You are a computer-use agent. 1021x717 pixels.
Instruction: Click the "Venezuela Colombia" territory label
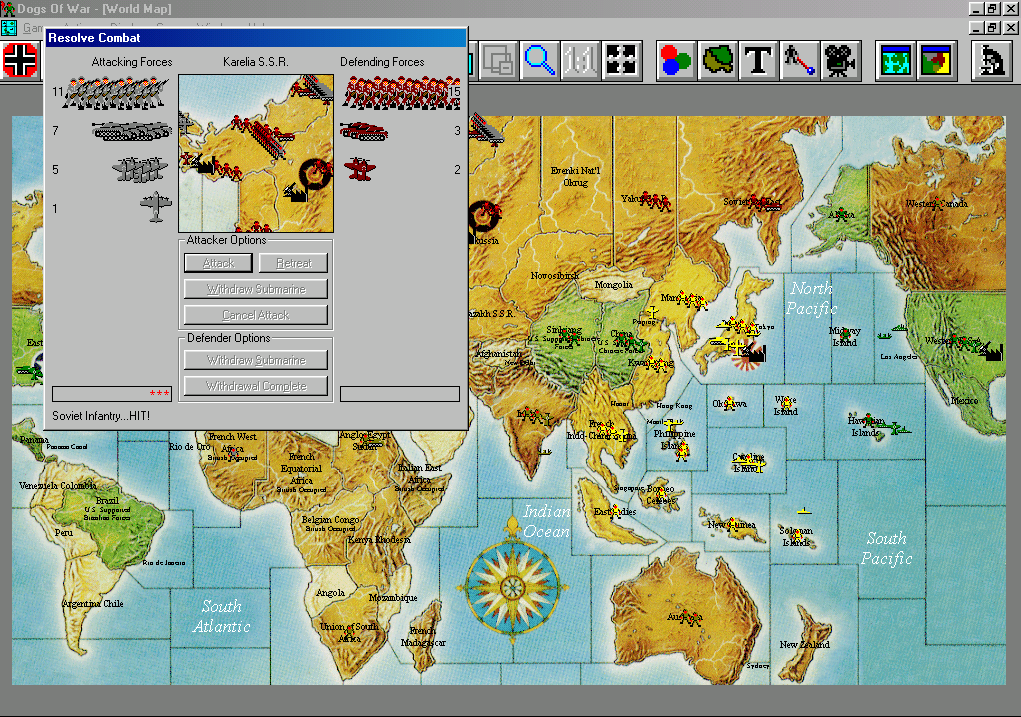58,485
